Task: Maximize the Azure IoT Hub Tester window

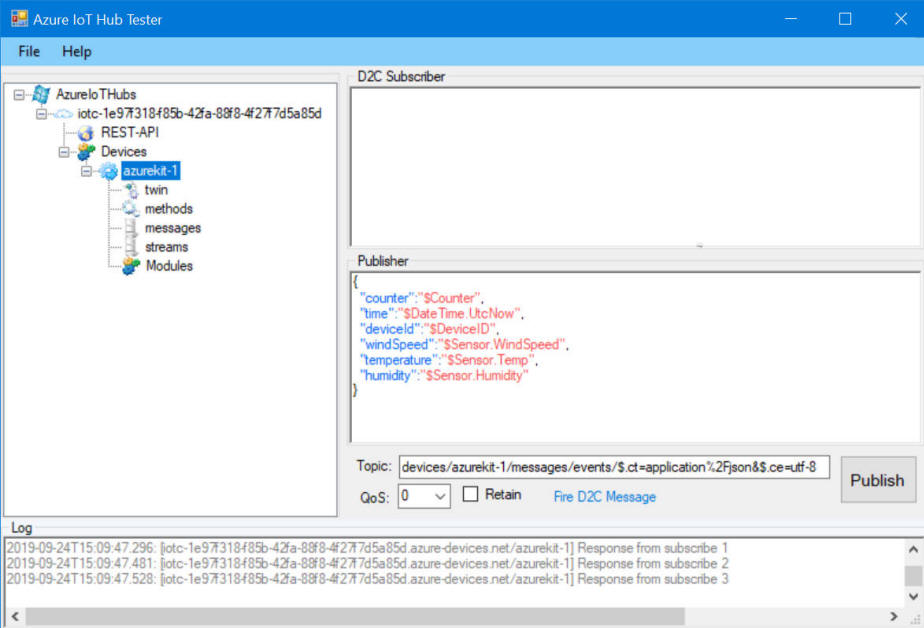Action: click(845, 19)
